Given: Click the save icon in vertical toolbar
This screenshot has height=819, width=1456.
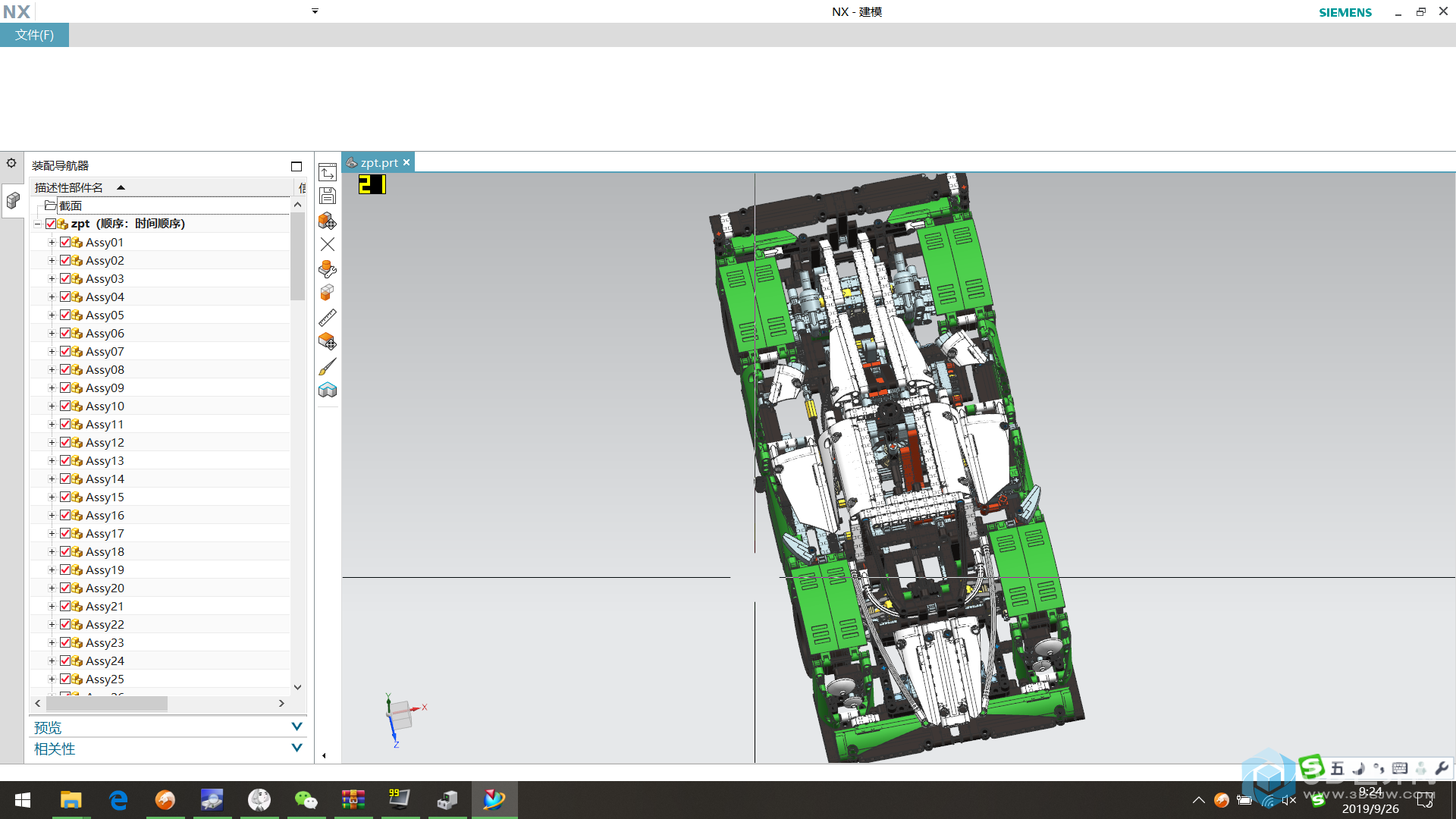Looking at the screenshot, I should pyautogui.click(x=328, y=196).
